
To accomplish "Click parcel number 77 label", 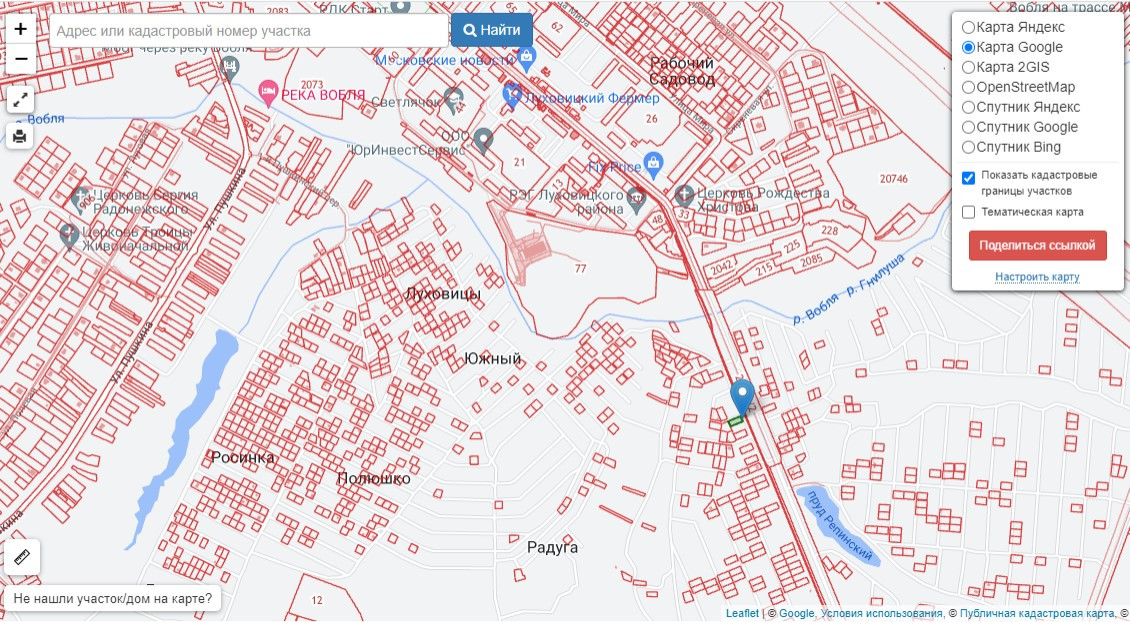I will click(x=581, y=269).
